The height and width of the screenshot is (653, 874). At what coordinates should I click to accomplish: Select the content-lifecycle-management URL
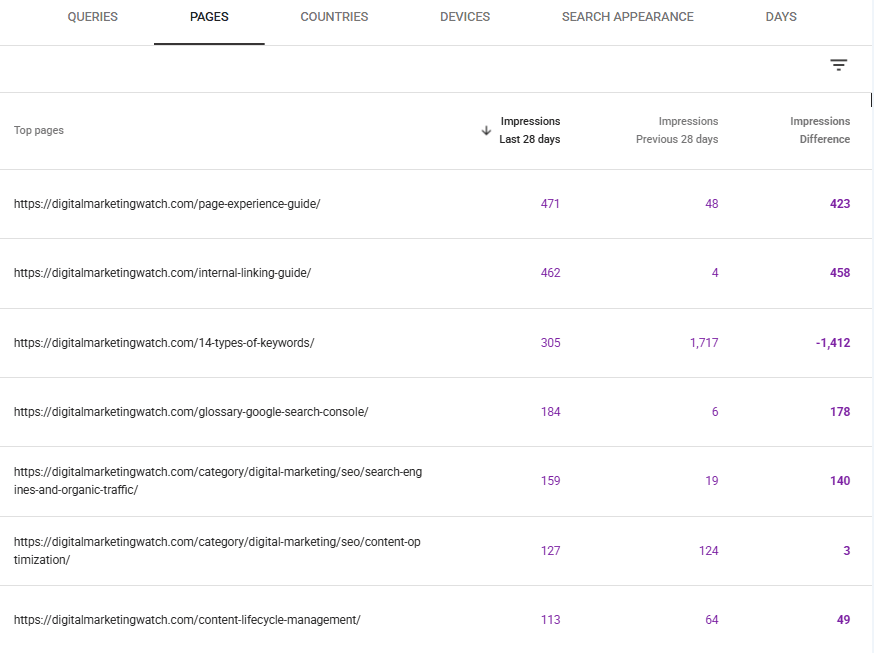pos(187,620)
